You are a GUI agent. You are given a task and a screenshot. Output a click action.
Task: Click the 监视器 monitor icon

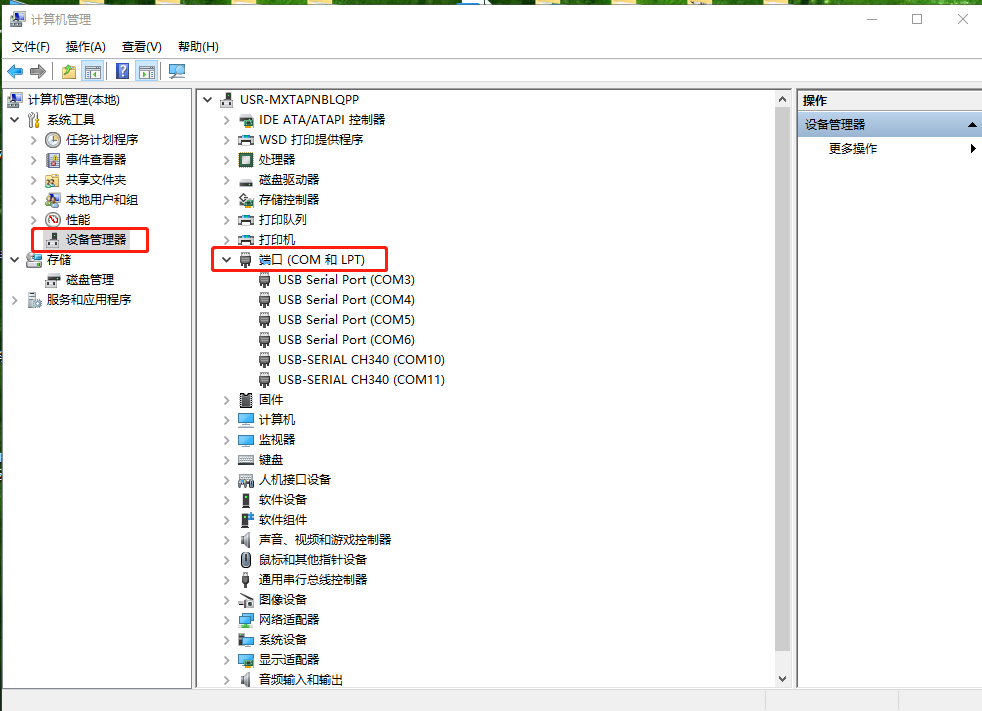point(246,440)
